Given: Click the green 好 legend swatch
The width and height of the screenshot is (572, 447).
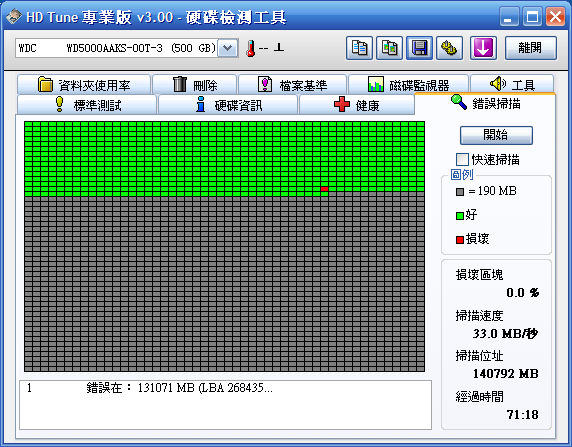Looking at the screenshot, I should point(460,216).
